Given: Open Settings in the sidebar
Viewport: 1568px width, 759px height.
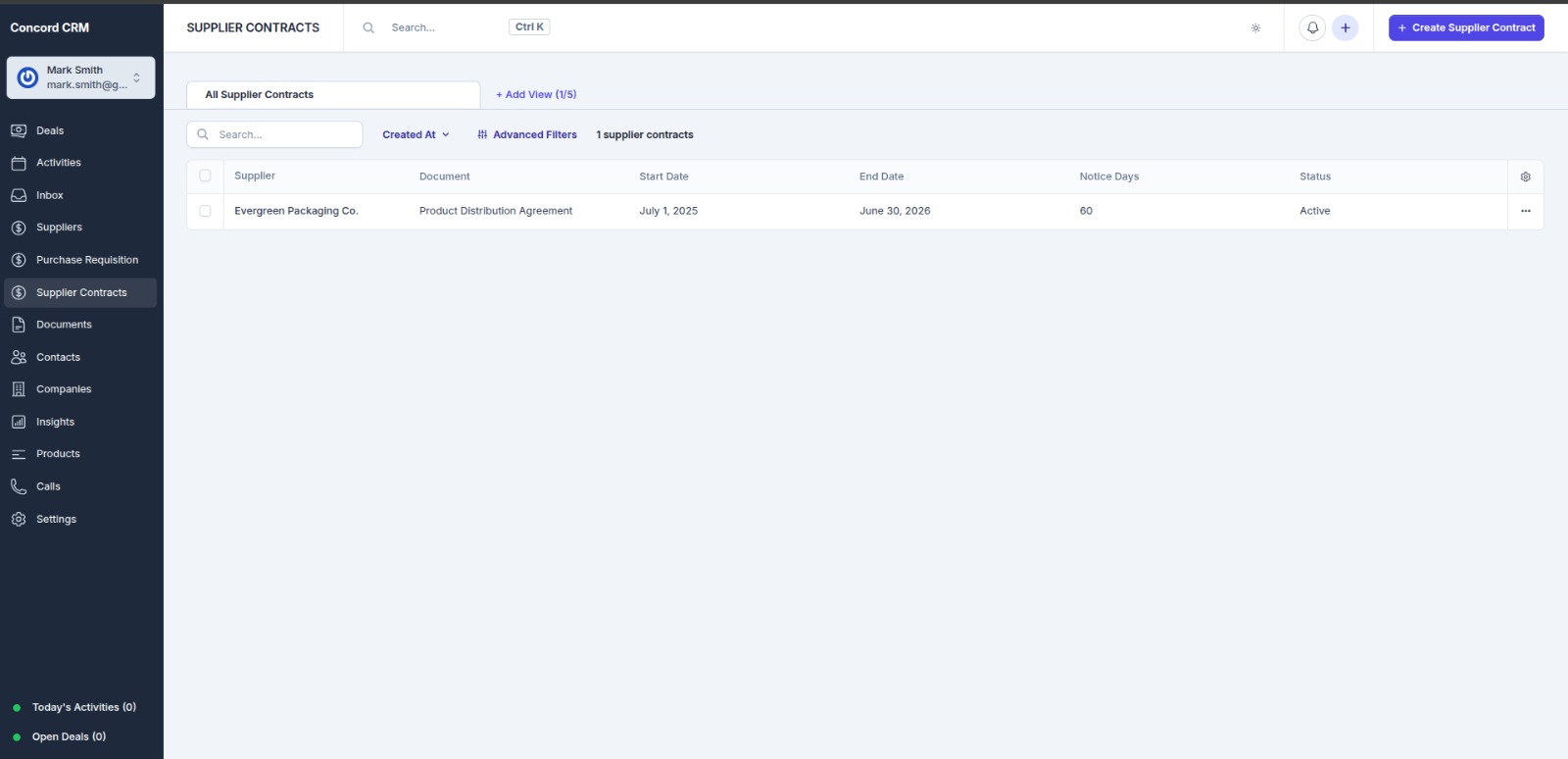Looking at the screenshot, I should (56, 519).
